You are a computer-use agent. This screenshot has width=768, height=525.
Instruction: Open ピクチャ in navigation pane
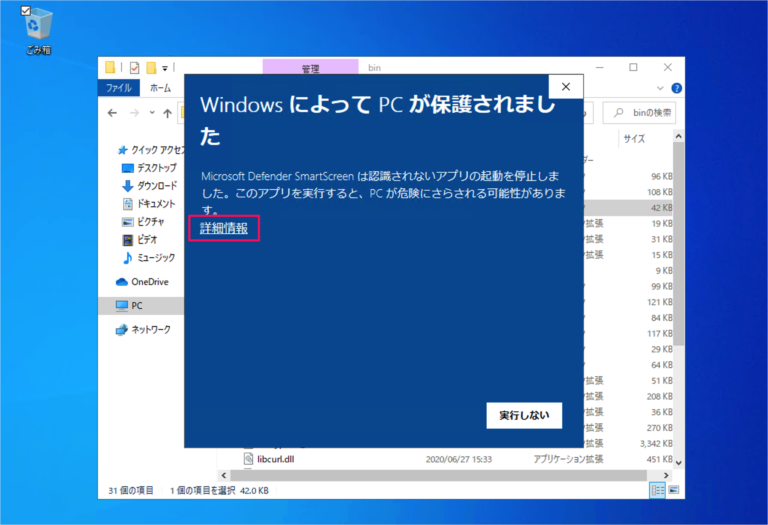click(x=143, y=222)
